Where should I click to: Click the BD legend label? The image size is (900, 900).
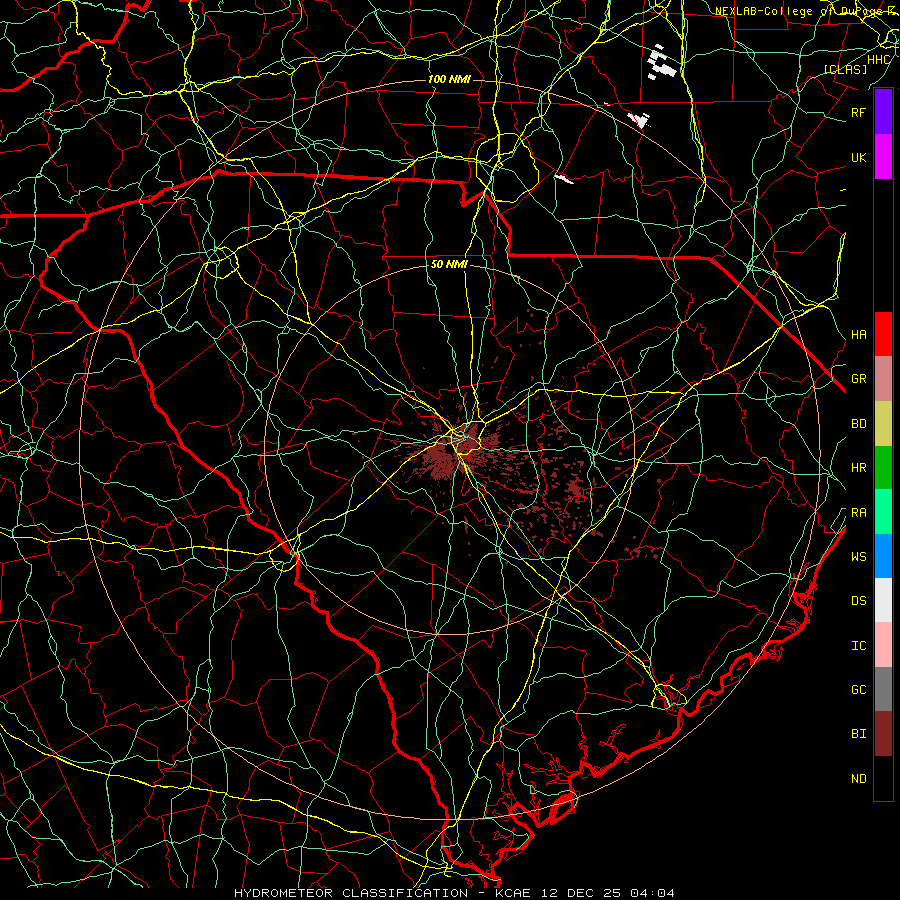858,424
